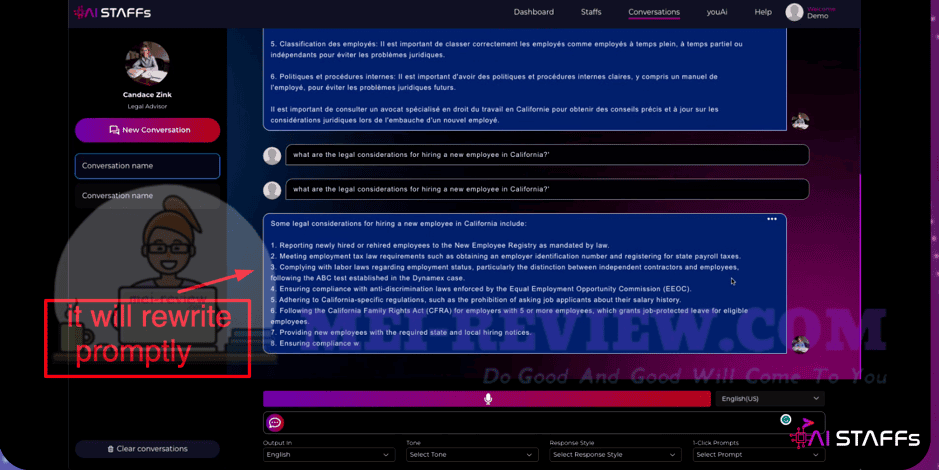Click the Welcome Demo account label
The image size is (939, 470).
click(821, 13)
